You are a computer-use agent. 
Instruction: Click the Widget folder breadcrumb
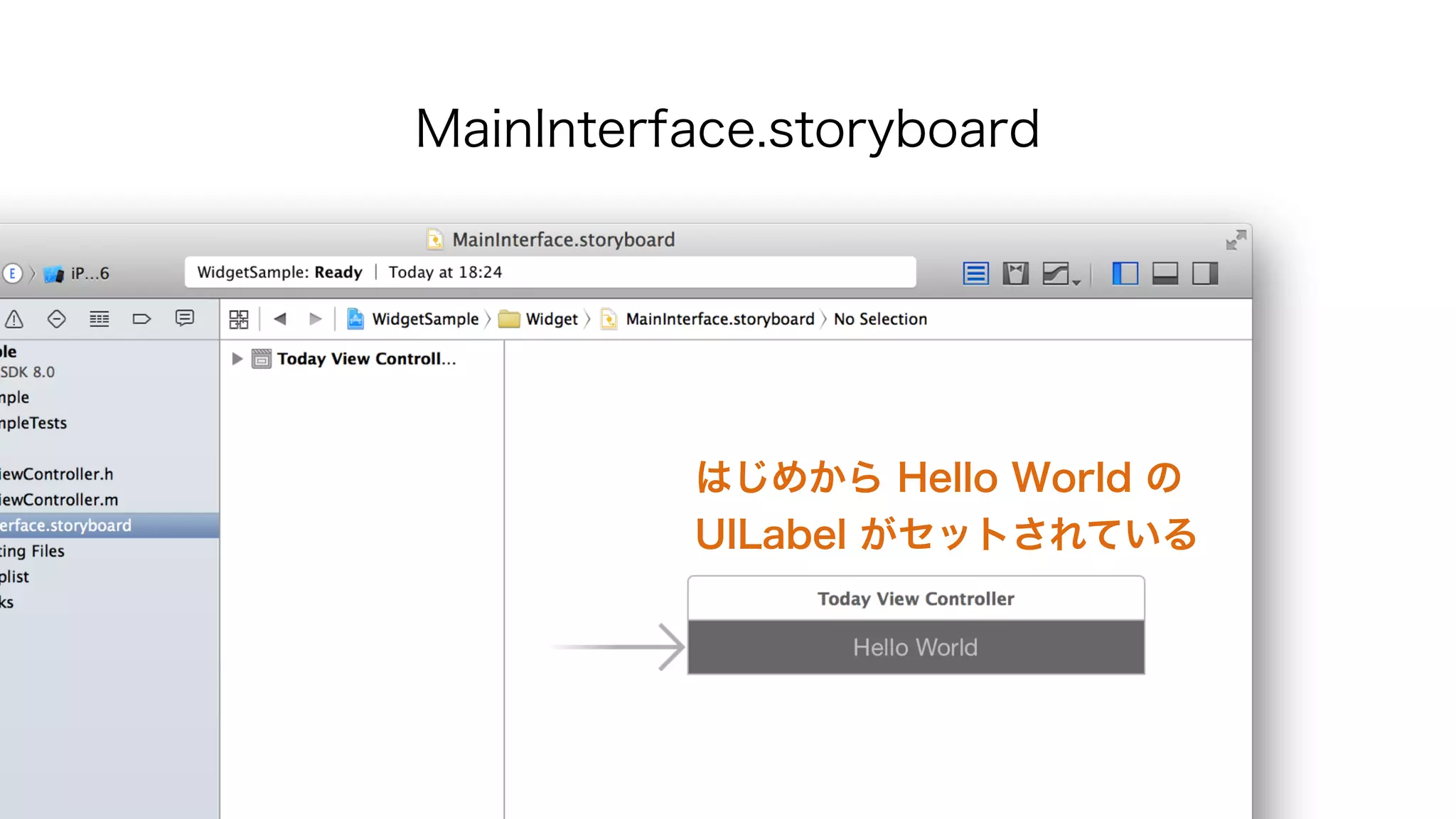538,319
